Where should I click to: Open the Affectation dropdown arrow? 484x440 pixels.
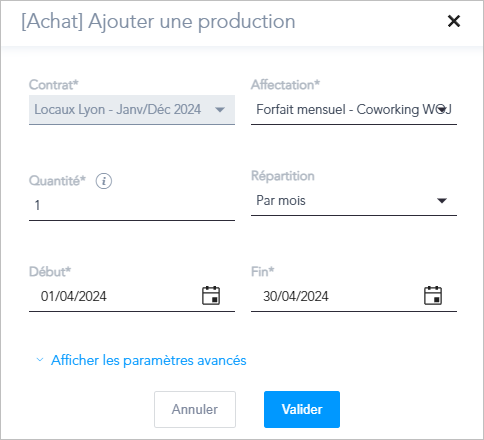pos(442,109)
